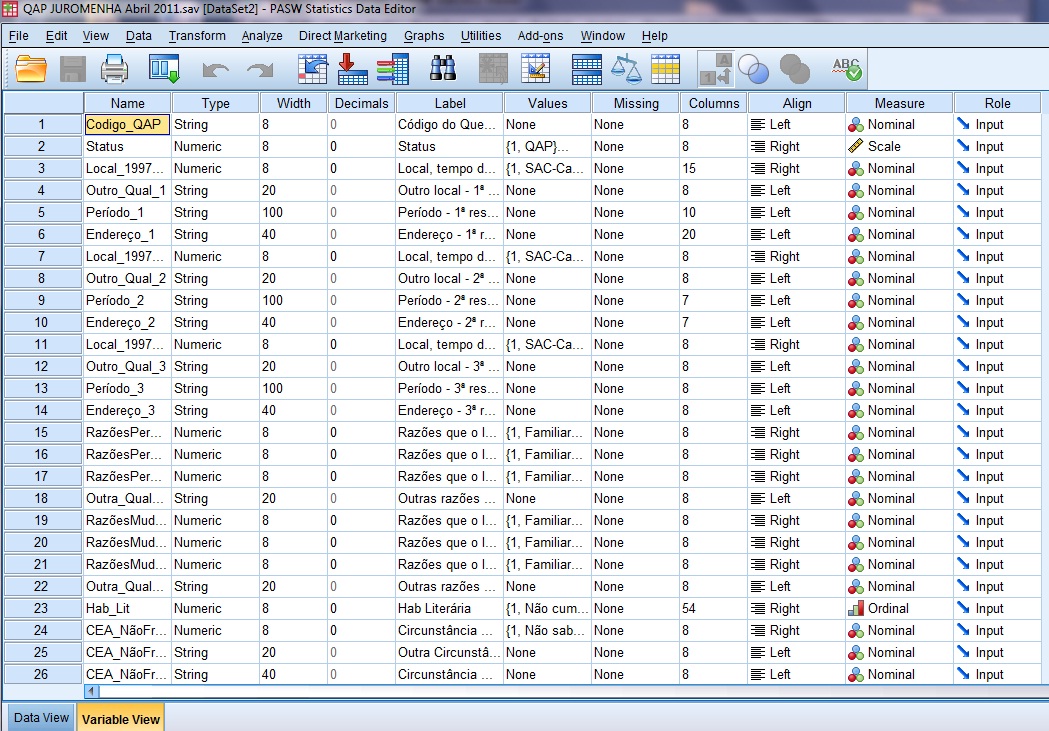
Task: Click the grayed-out Insert cases icon
Action: click(493, 69)
